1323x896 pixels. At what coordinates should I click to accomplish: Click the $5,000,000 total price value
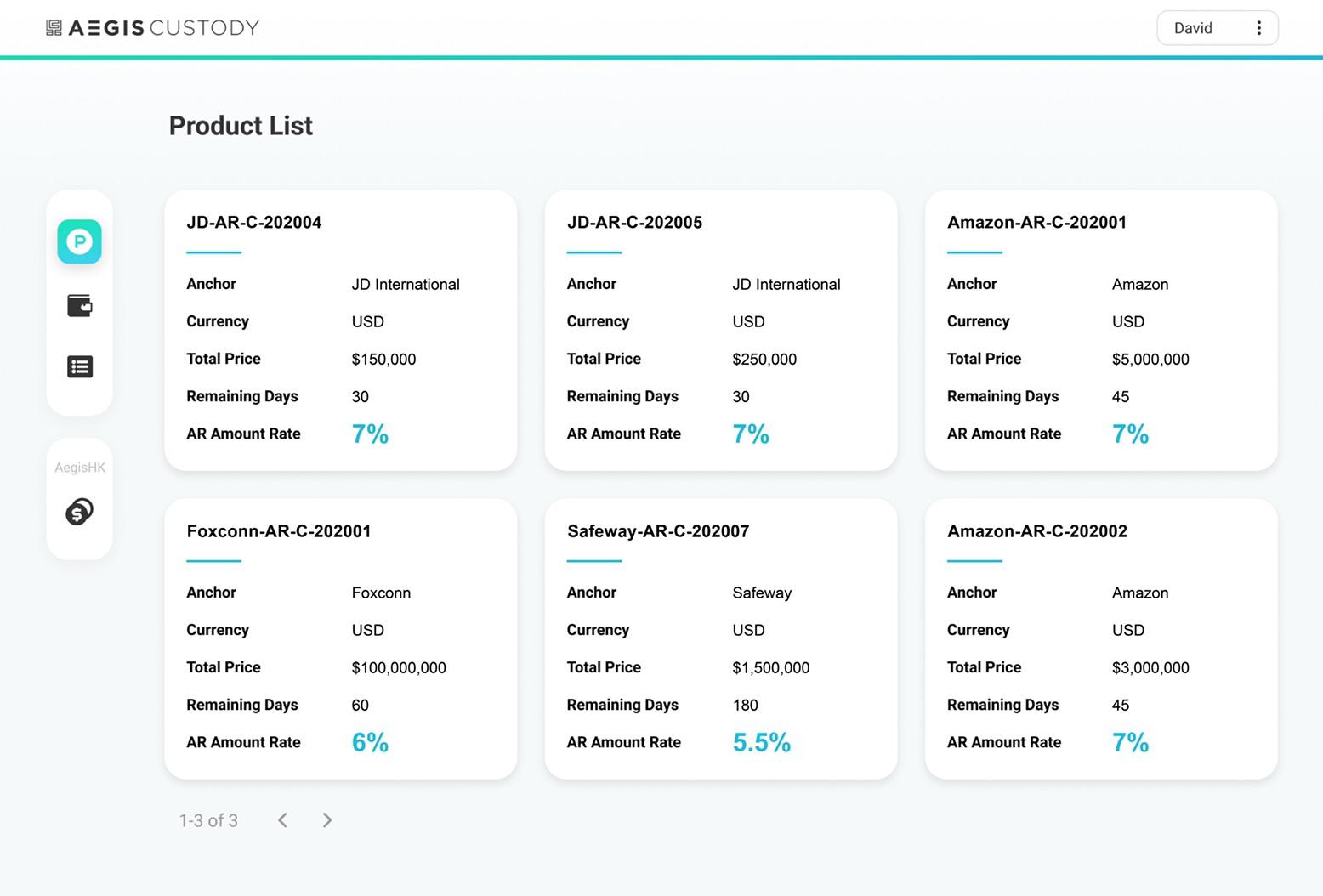pyautogui.click(x=1150, y=360)
